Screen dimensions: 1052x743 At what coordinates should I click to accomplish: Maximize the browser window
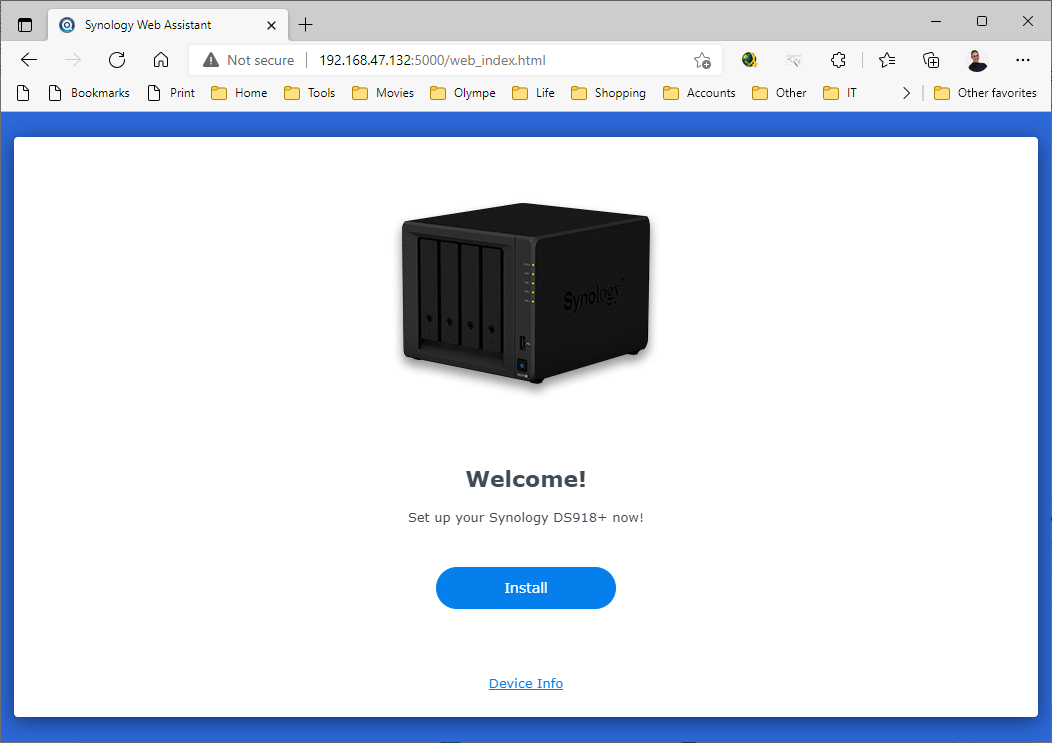click(x=982, y=21)
